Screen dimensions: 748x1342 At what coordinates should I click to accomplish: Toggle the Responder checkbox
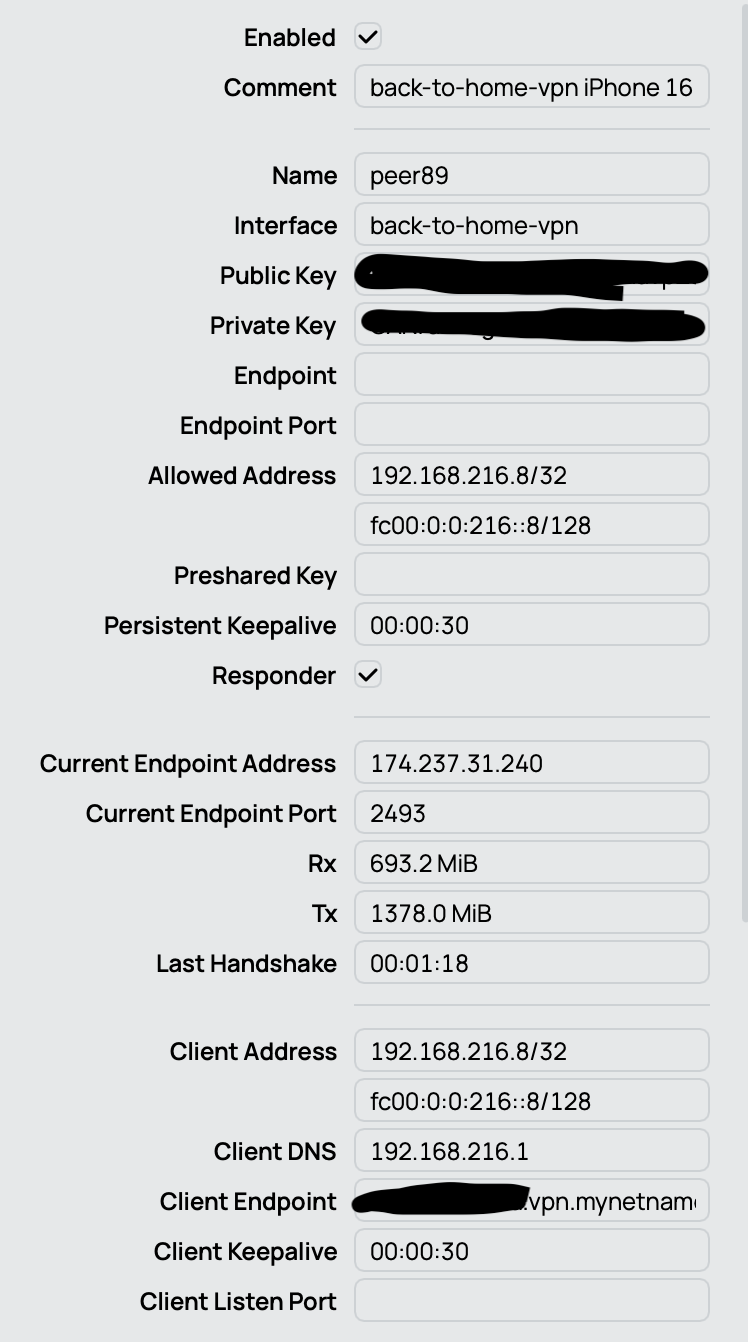[x=368, y=676]
